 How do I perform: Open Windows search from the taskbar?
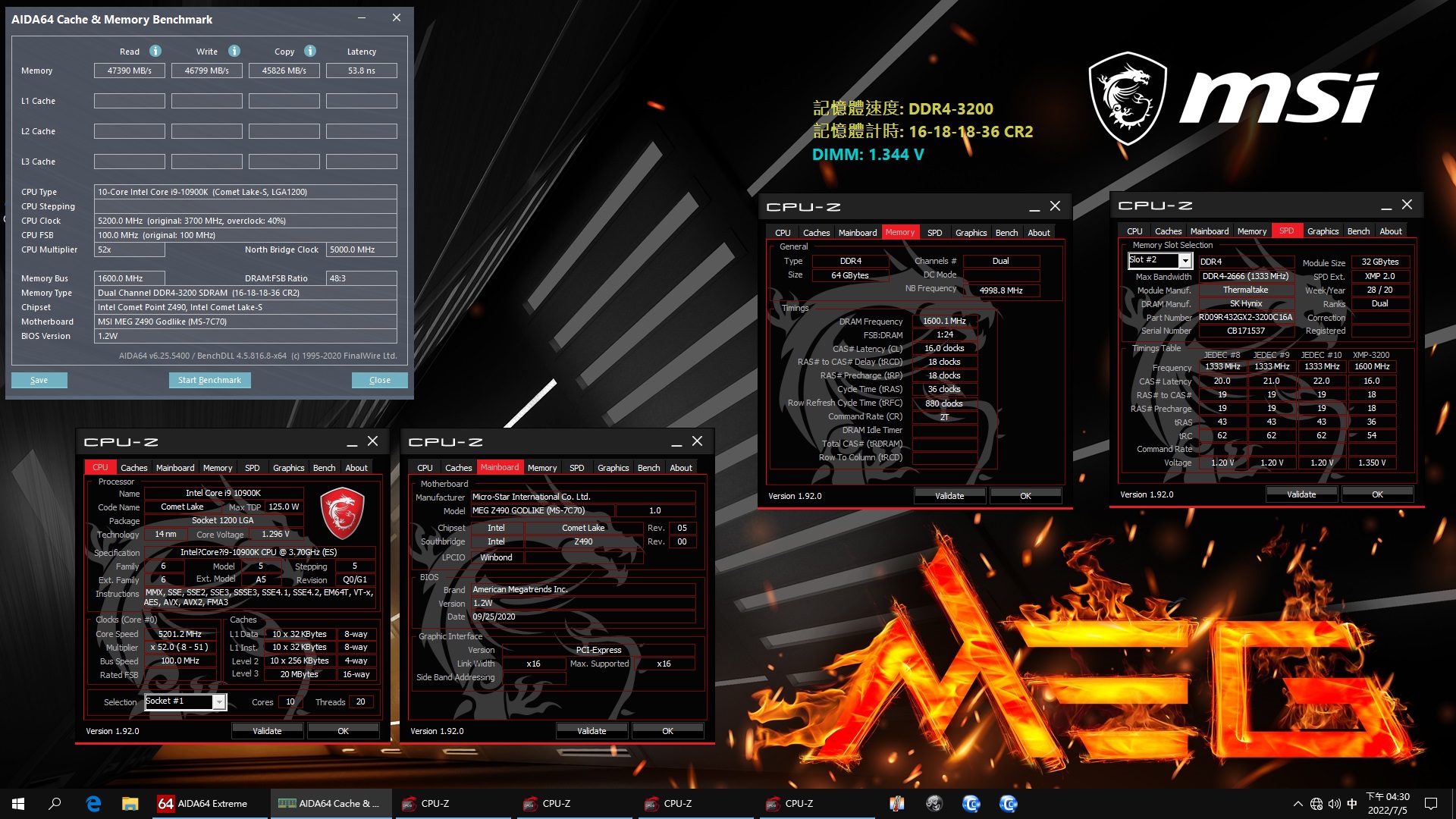(55, 803)
